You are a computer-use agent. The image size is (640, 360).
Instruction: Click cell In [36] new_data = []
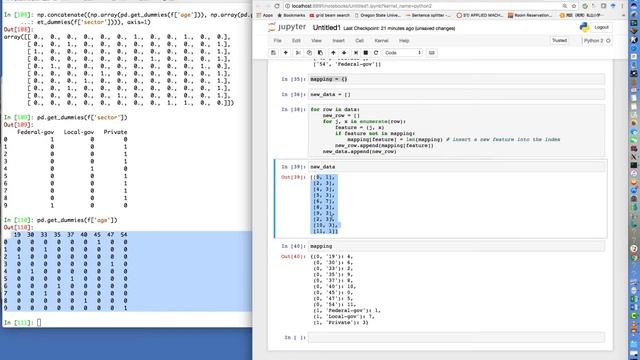[456, 94]
